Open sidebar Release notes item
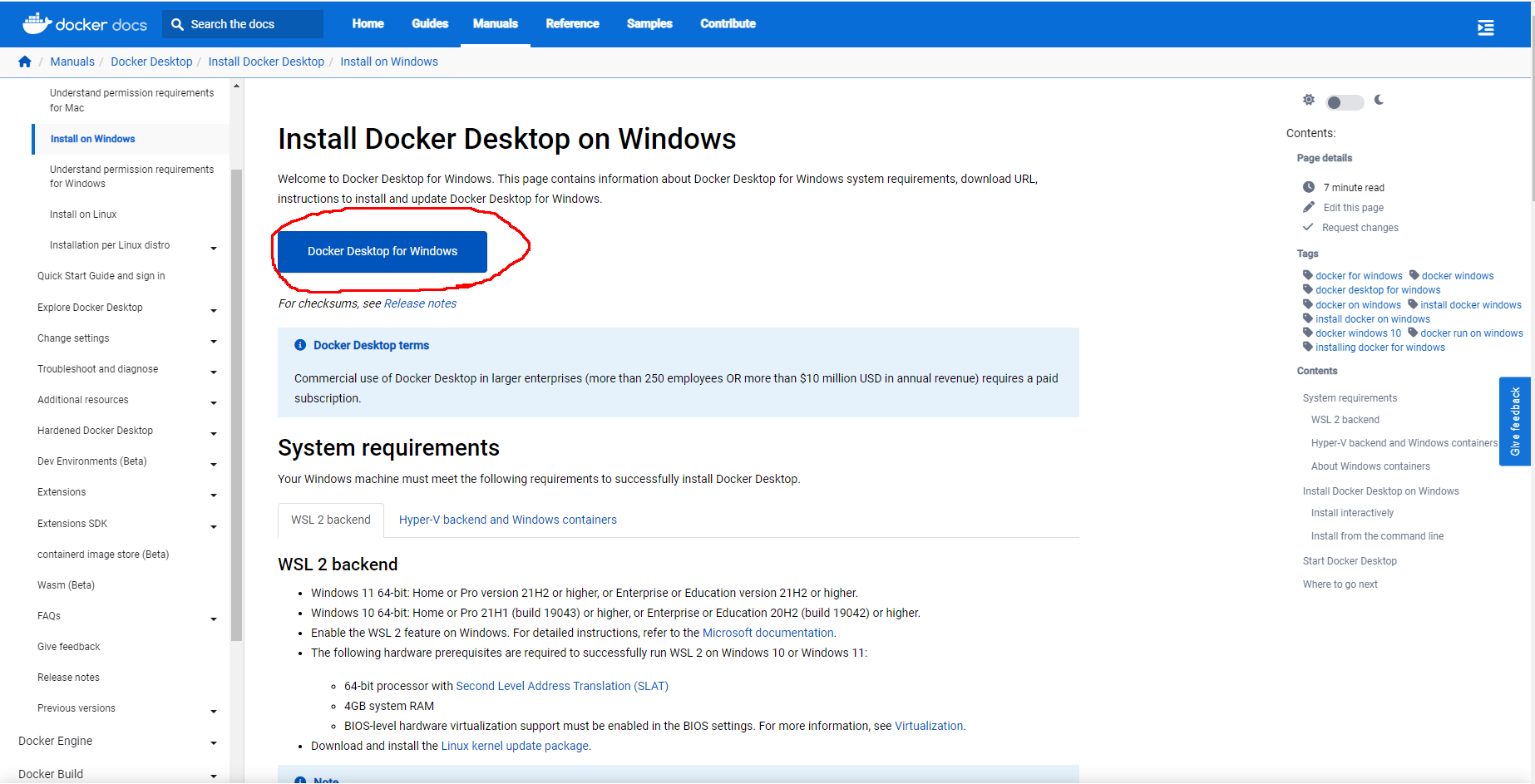 pyautogui.click(x=68, y=678)
